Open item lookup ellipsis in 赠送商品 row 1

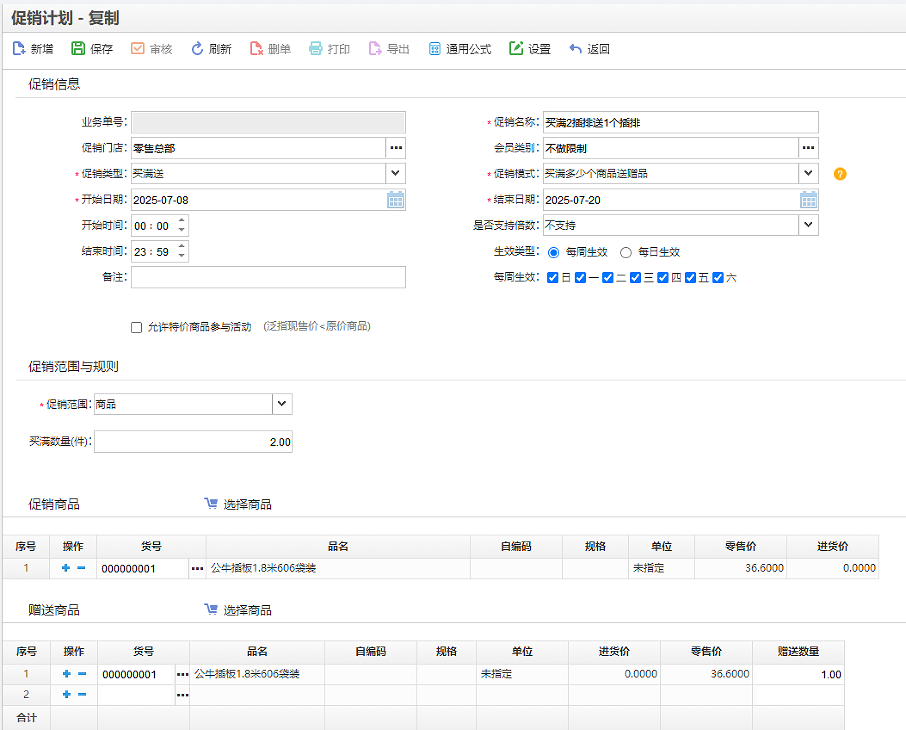pos(183,675)
